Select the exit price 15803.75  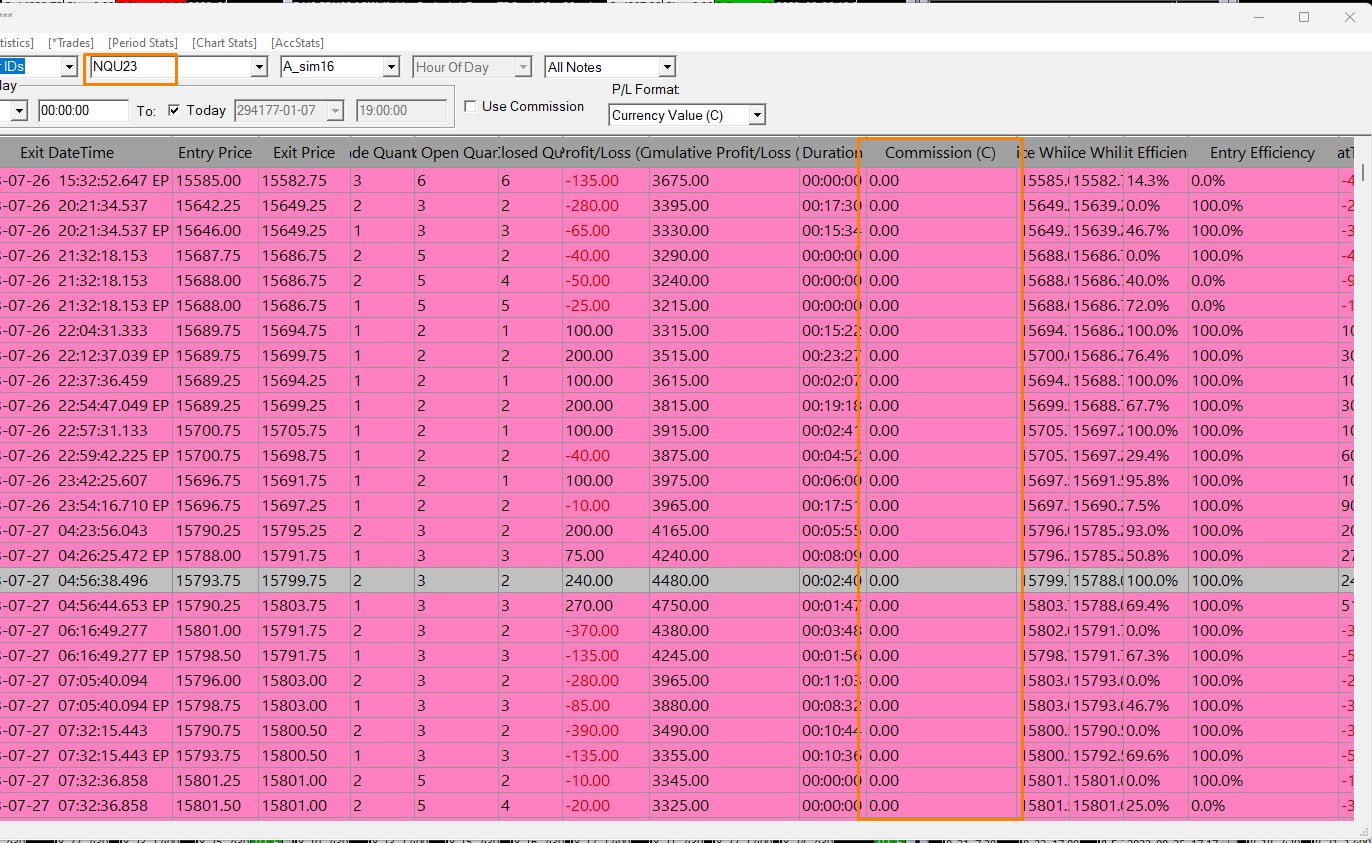pyautogui.click(x=294, y=606)
